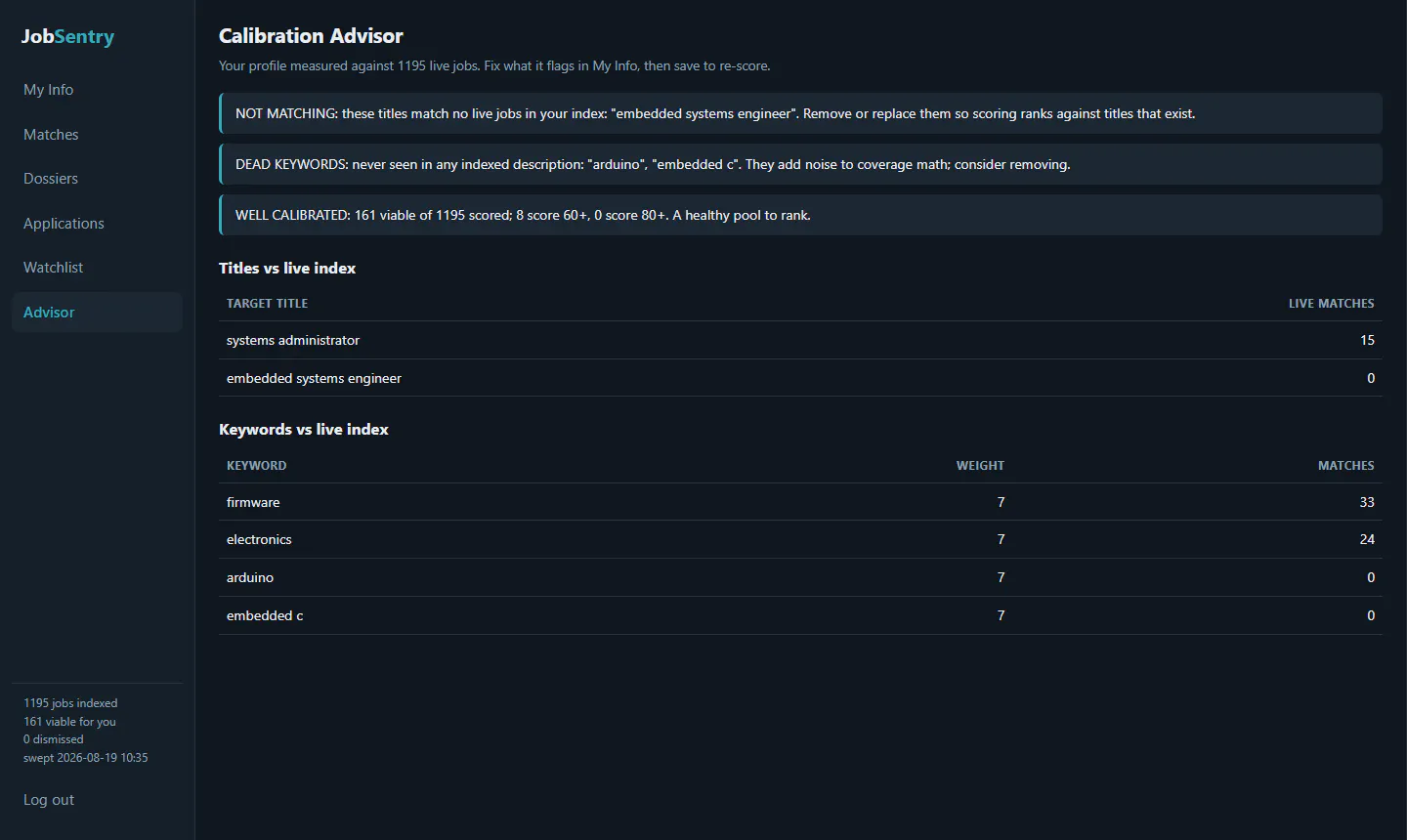Select Applications in the sidebar
The height and width of the screenshot is (840, 1407).
coord(97,224)
